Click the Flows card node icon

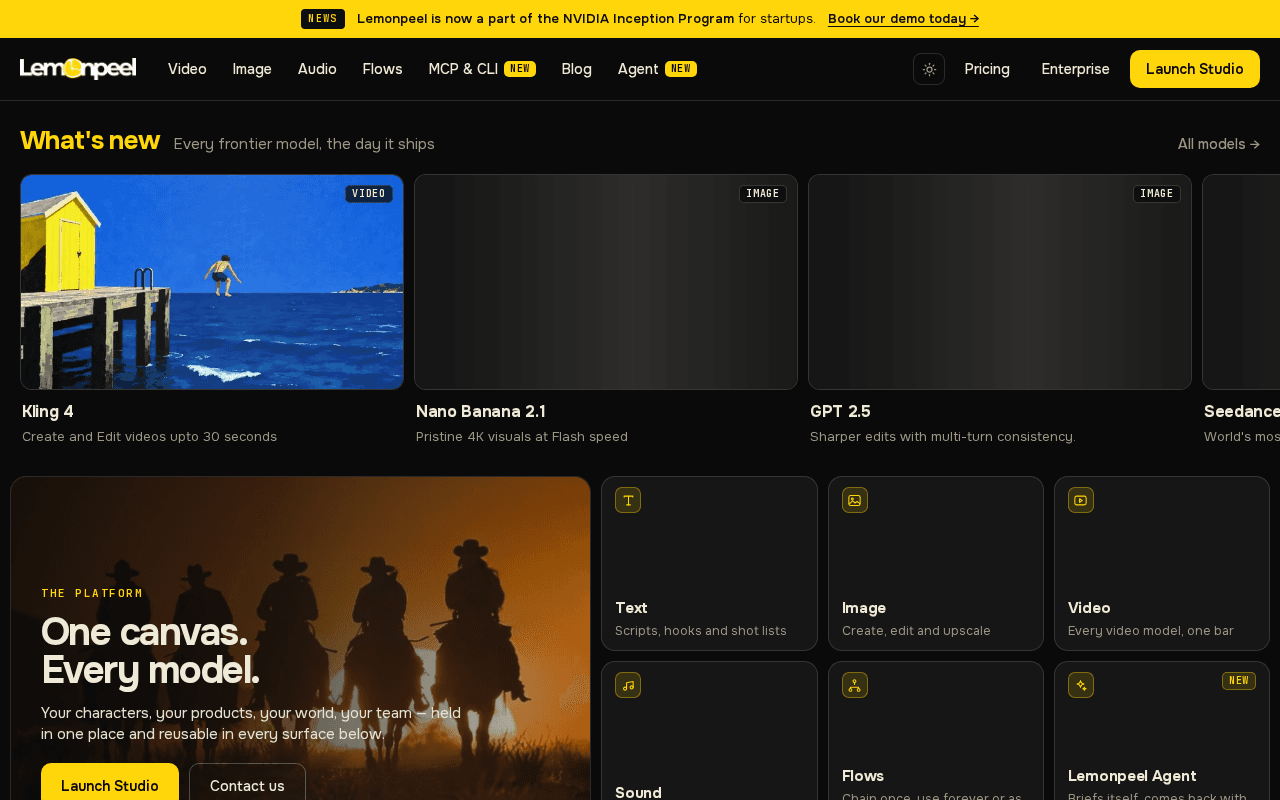(855, 685)
